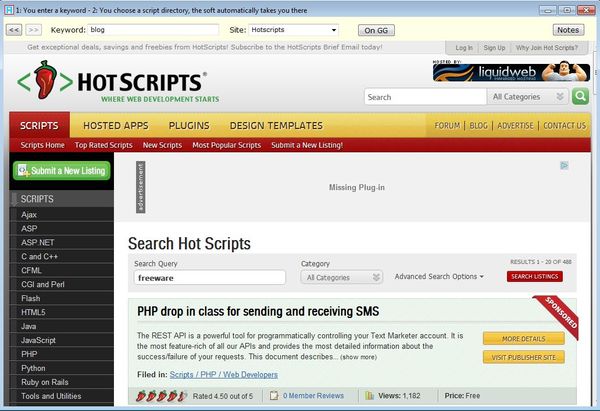The width and height of the screenshot is (600, 411).
Task: Open New Scripts submenu
Action: [162, 145]
